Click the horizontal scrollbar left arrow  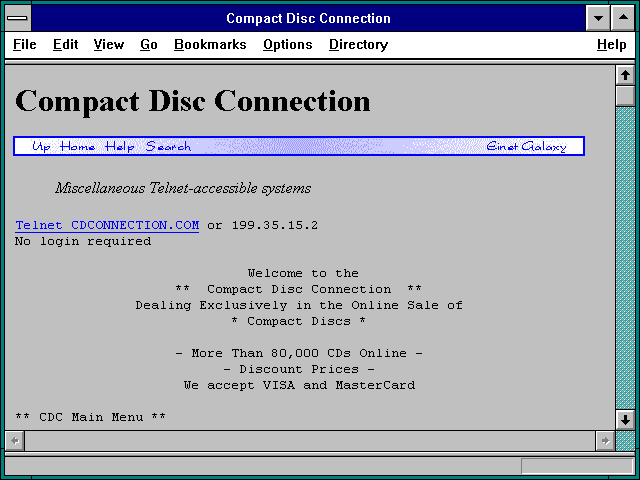click(15, 441)
